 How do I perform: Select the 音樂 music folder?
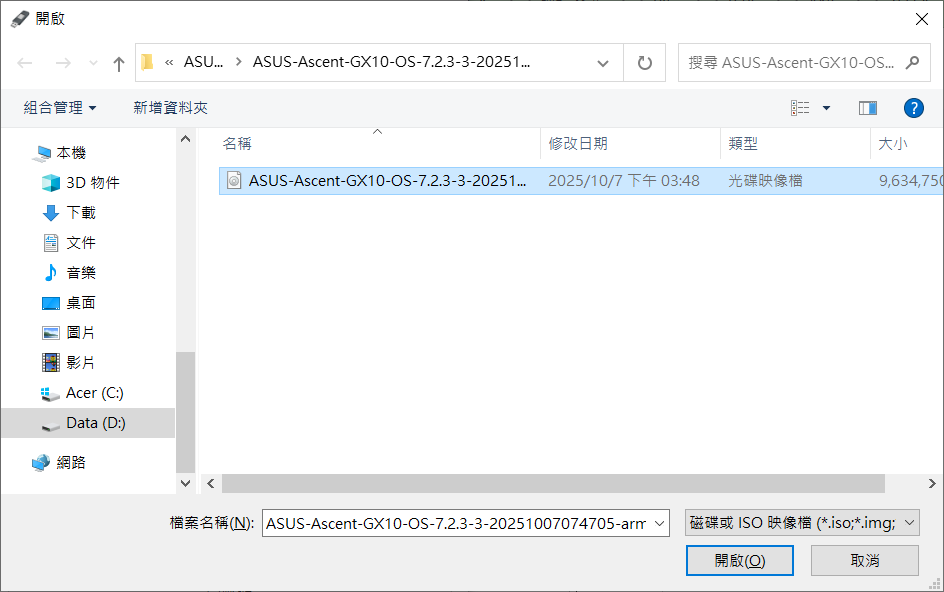[80, 273]
